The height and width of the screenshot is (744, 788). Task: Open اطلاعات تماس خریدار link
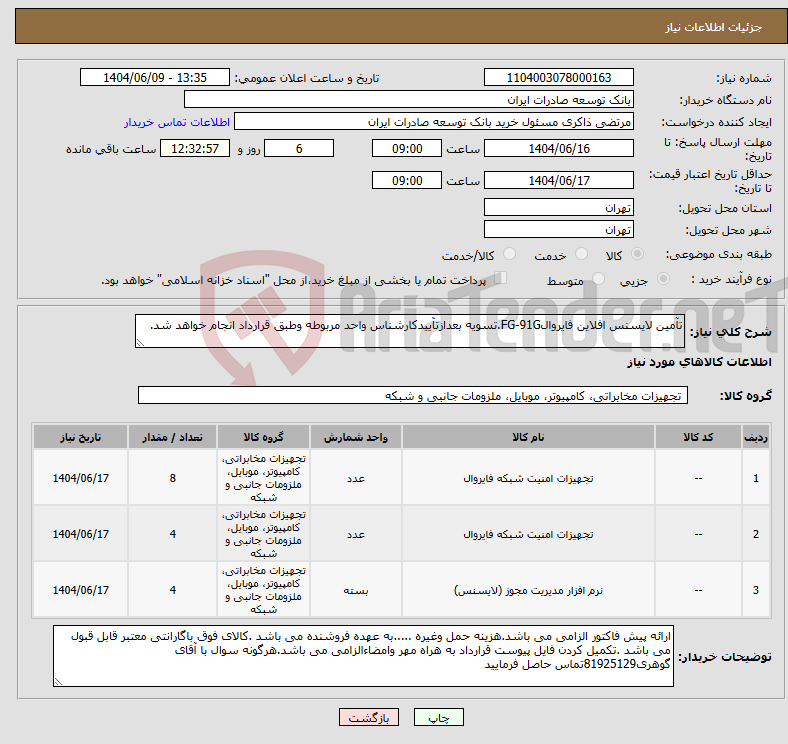[177, 122]
